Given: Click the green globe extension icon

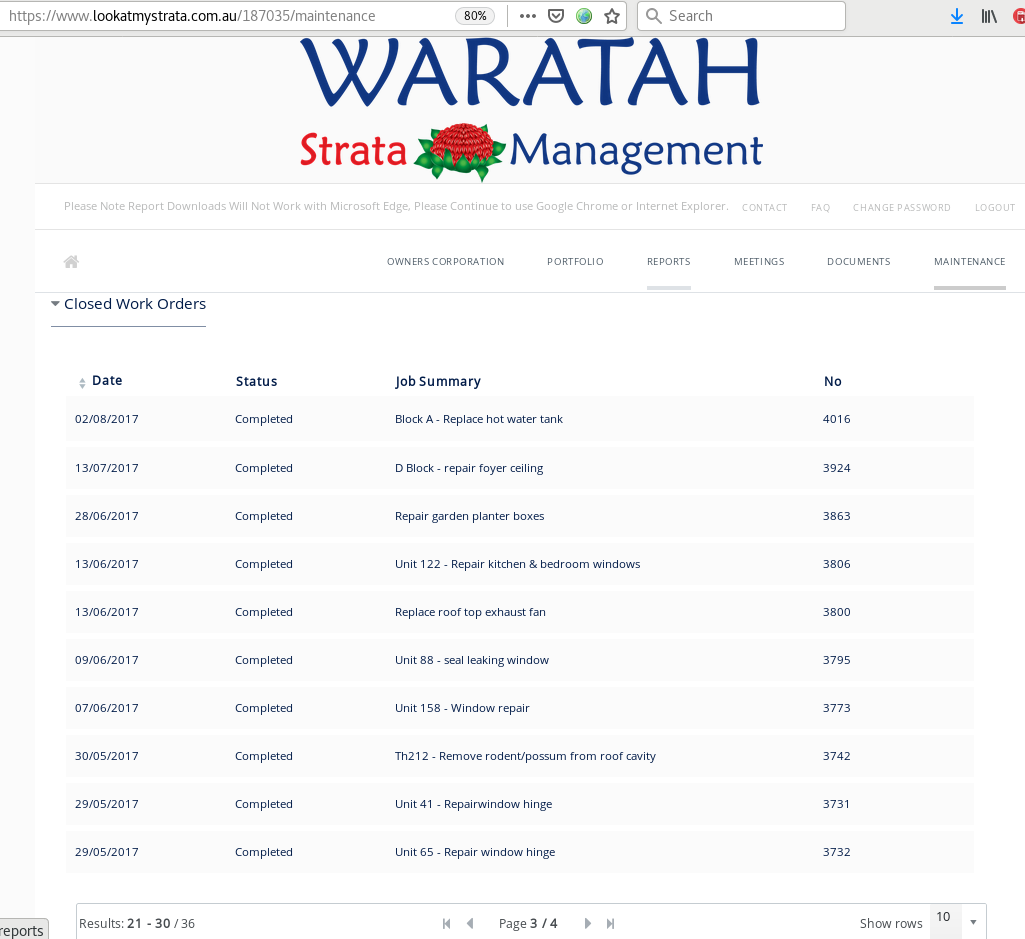Looking at the screenshot, I should point(584,16).
